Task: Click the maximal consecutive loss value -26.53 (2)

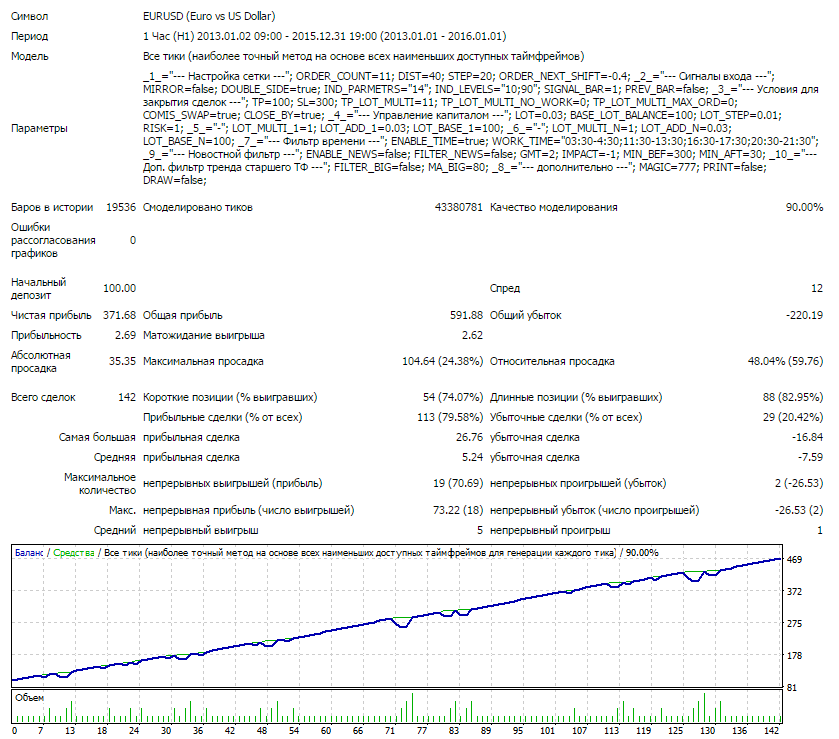Action: coord(799,510)
